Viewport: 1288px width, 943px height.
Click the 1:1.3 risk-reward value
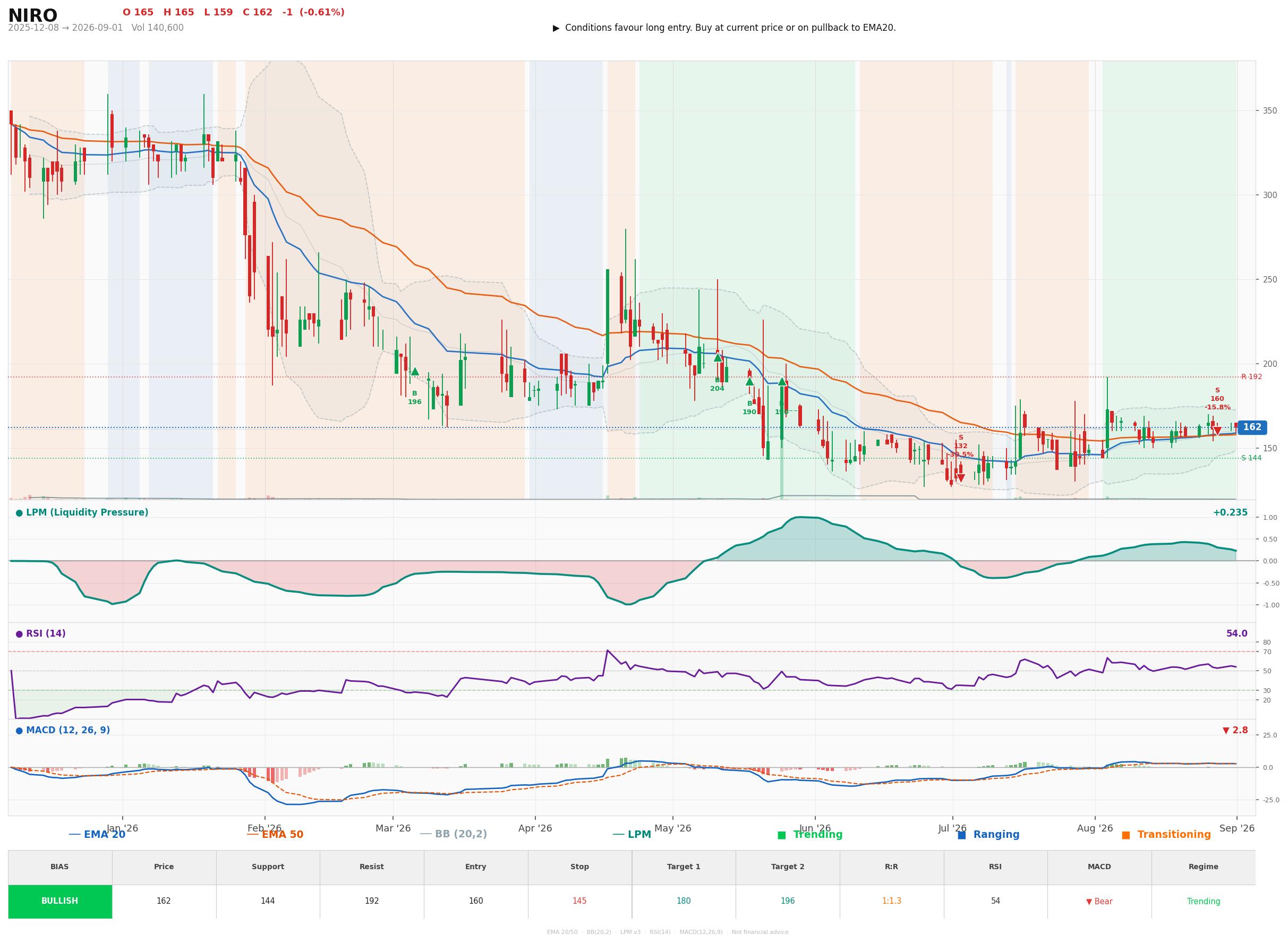[x=891, y=902]
